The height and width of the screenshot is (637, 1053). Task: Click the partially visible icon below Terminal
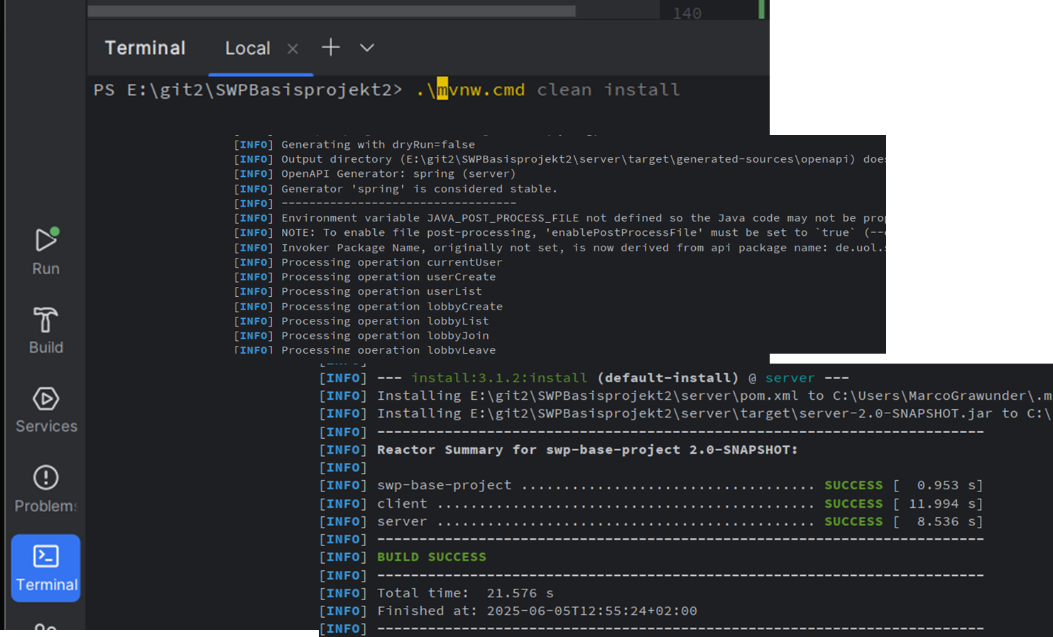tap(46, 629)
